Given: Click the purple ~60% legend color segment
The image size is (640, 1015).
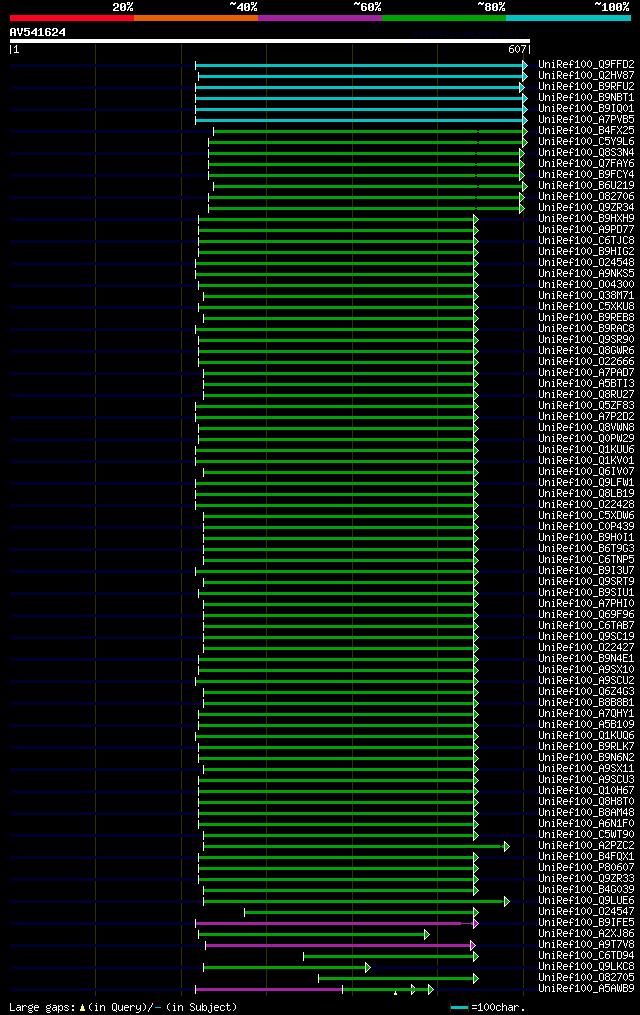Looking at the screenshot, I should pyautogui.click(x=320, y=18).
